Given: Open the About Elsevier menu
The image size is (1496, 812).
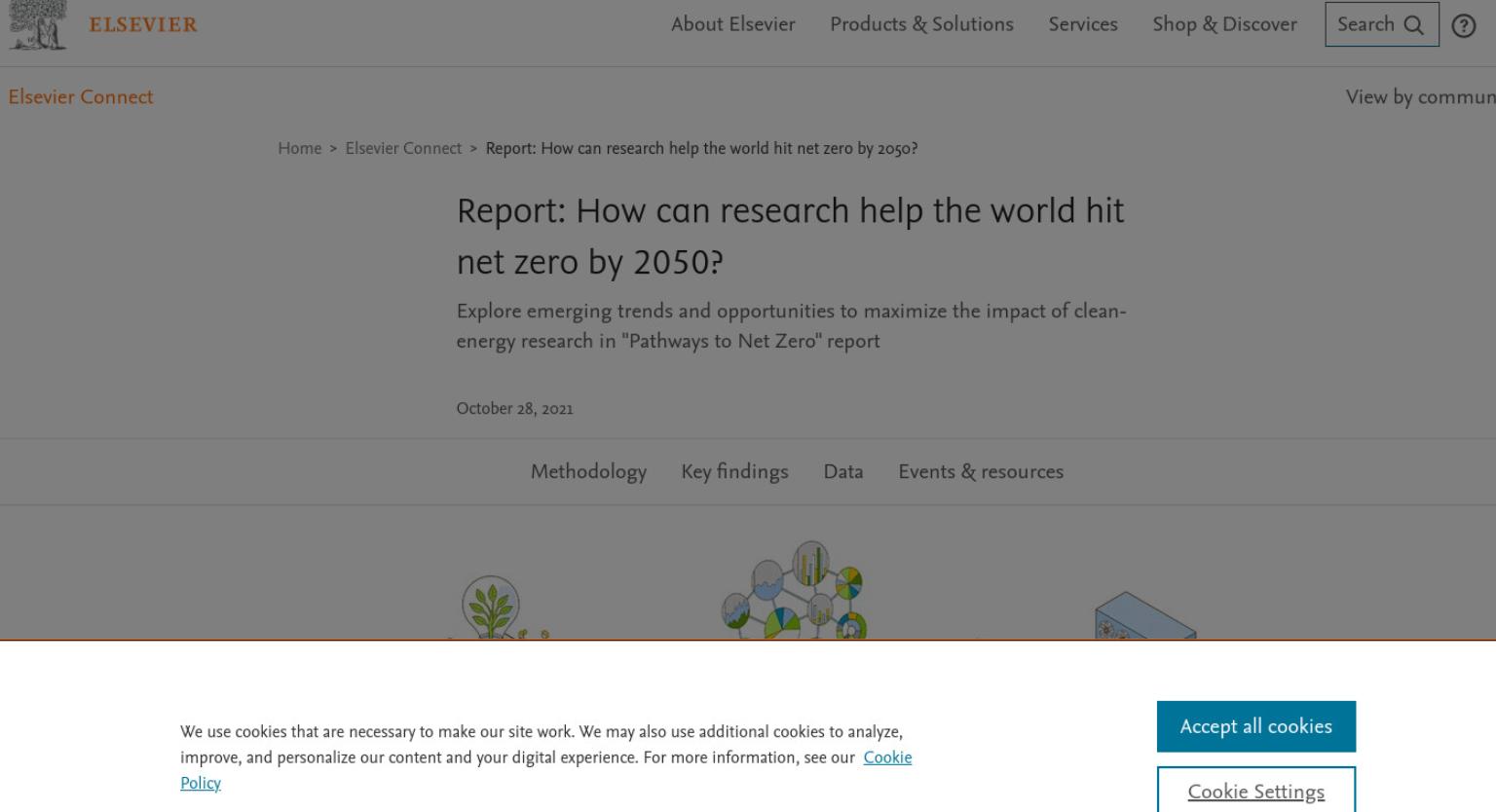Looking at the screenshot, I should [733, 24].
